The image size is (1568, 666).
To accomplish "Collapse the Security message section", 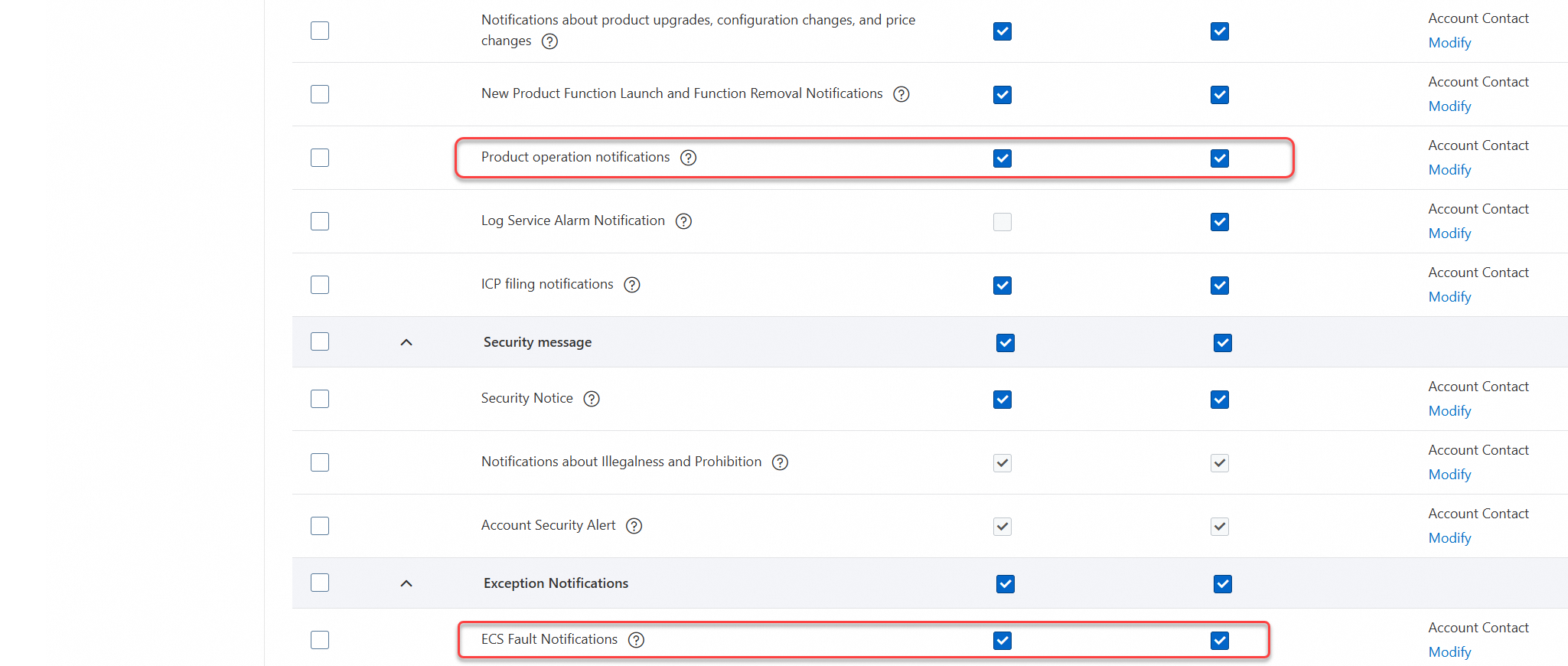I will (x=406, y=342).
